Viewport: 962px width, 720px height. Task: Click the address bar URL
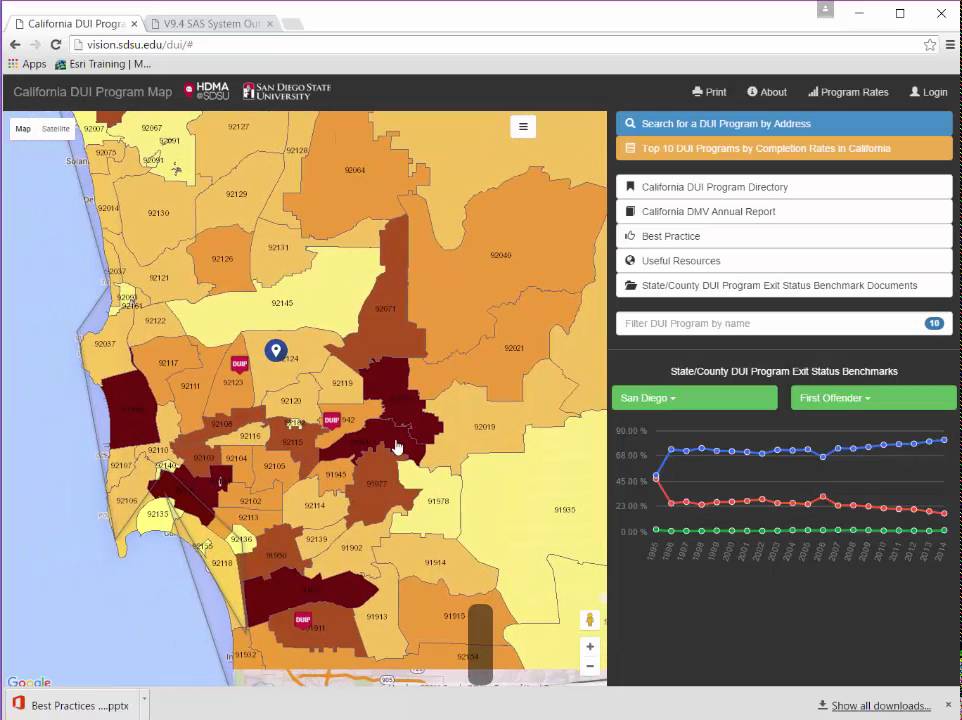pos(140,45)
